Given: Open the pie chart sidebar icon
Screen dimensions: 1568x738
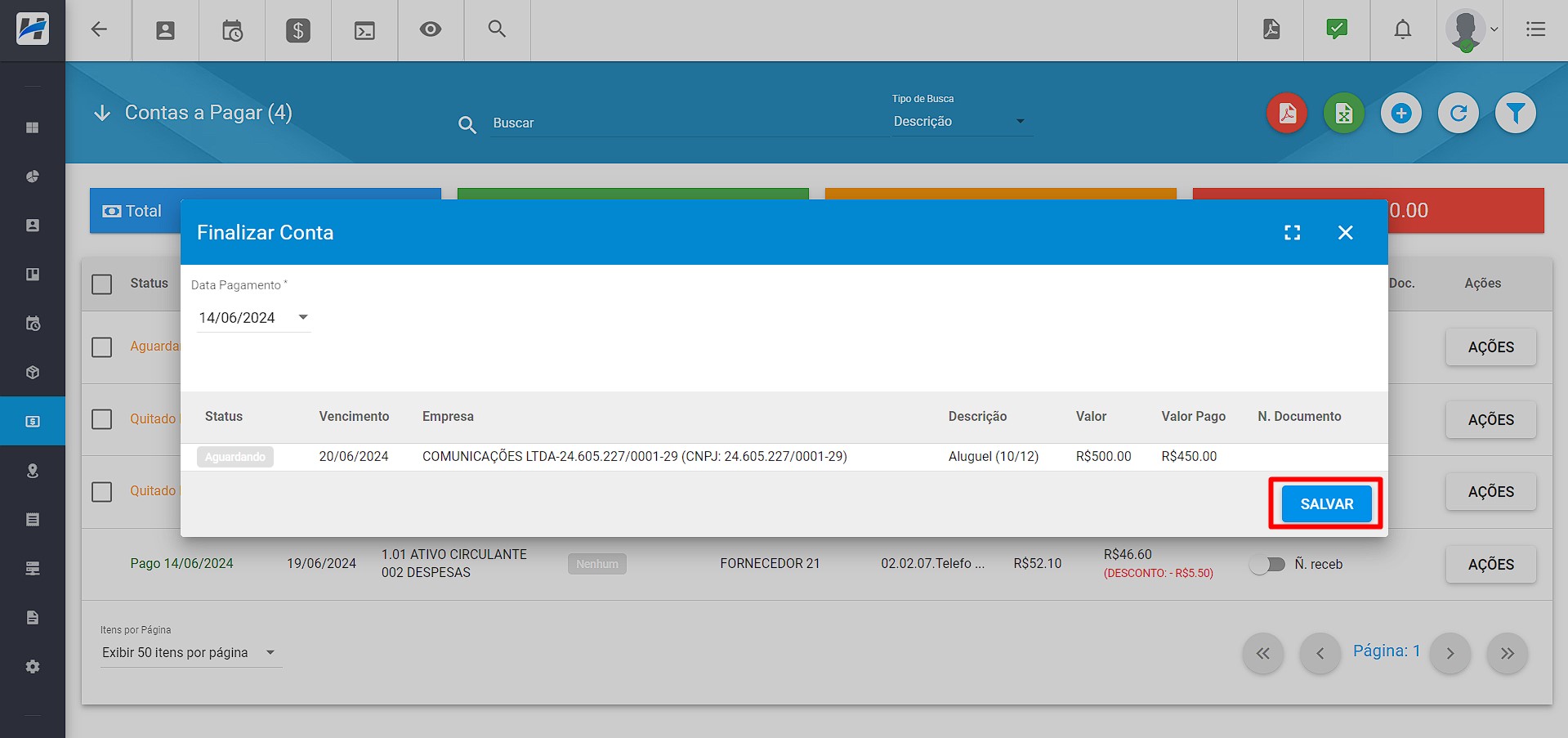Looking at the screenshot, I should pos(33,177).
